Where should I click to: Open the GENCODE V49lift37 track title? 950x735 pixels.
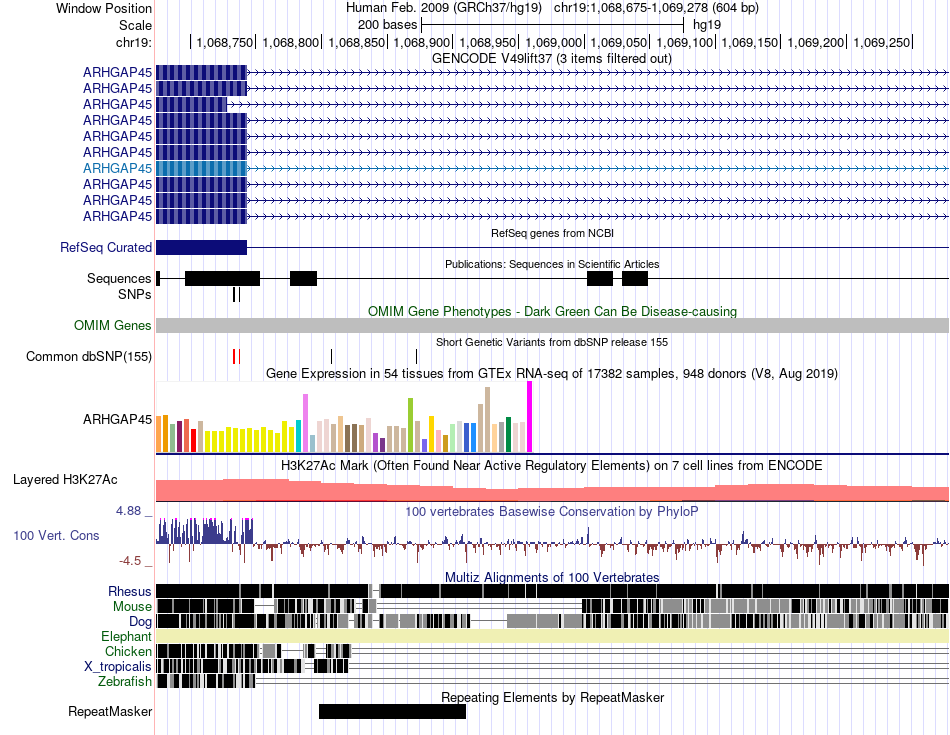551,59
